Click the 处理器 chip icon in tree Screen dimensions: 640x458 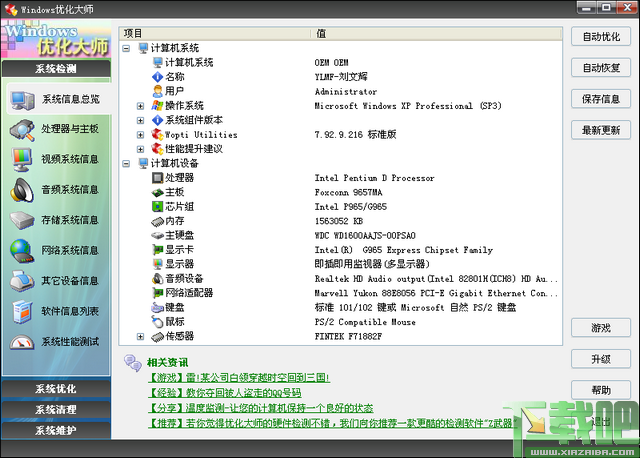[158, 178]
